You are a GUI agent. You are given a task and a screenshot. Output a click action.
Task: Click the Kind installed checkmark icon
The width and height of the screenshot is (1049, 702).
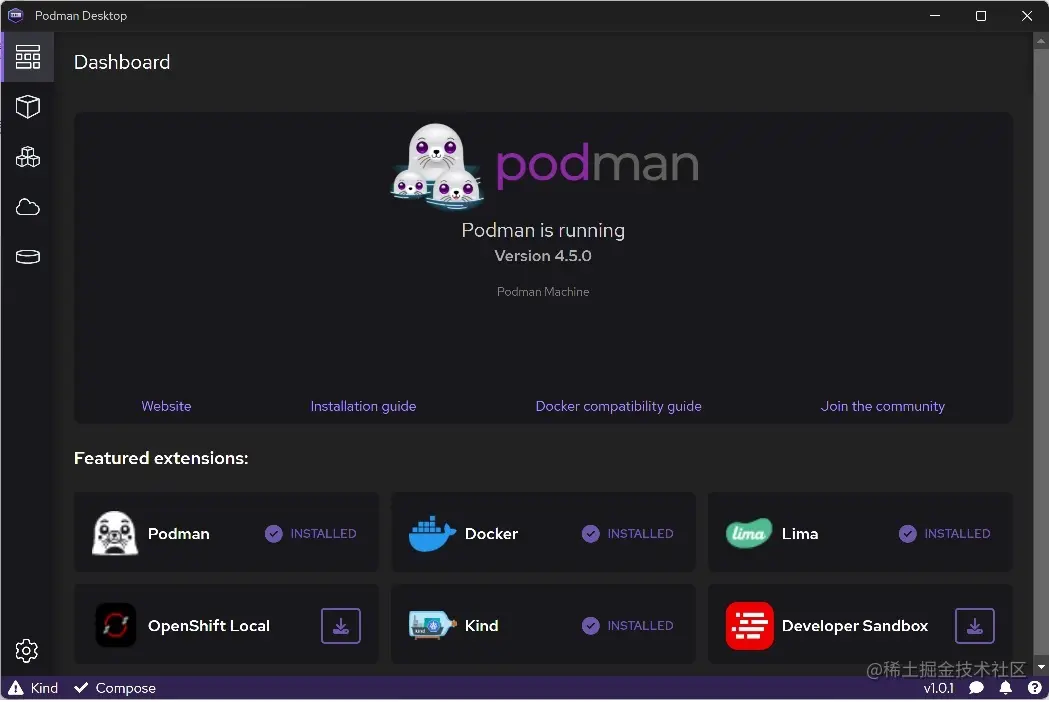coord(591,626)
